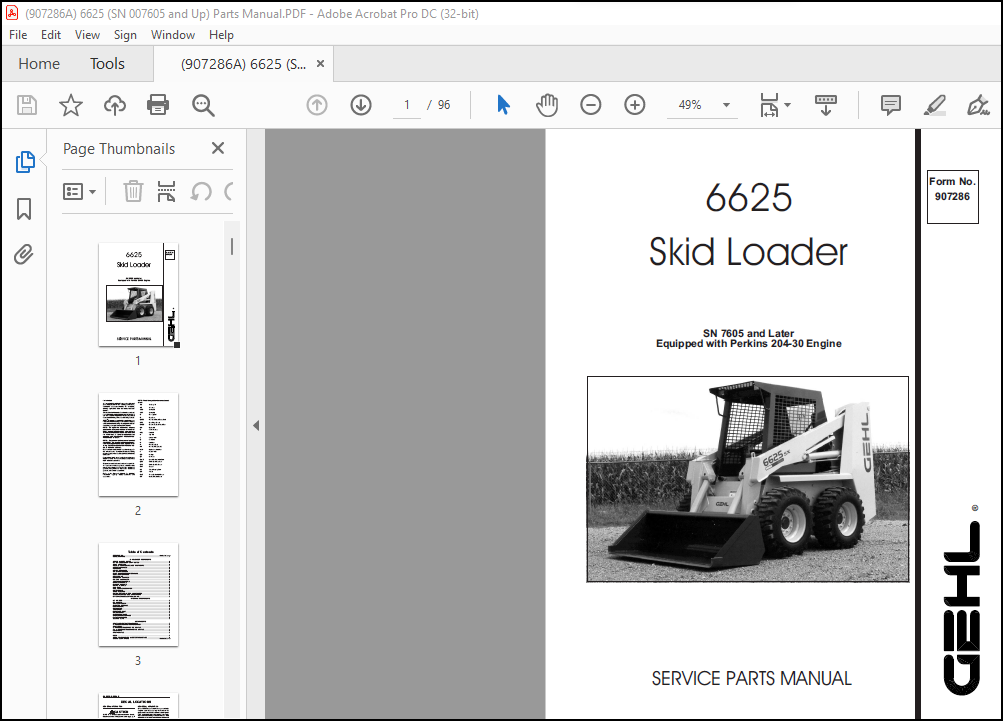Screen dimensions: 1003x721
Task: Choose the Selection arrow tool
Action: click(x=503, y=105)
